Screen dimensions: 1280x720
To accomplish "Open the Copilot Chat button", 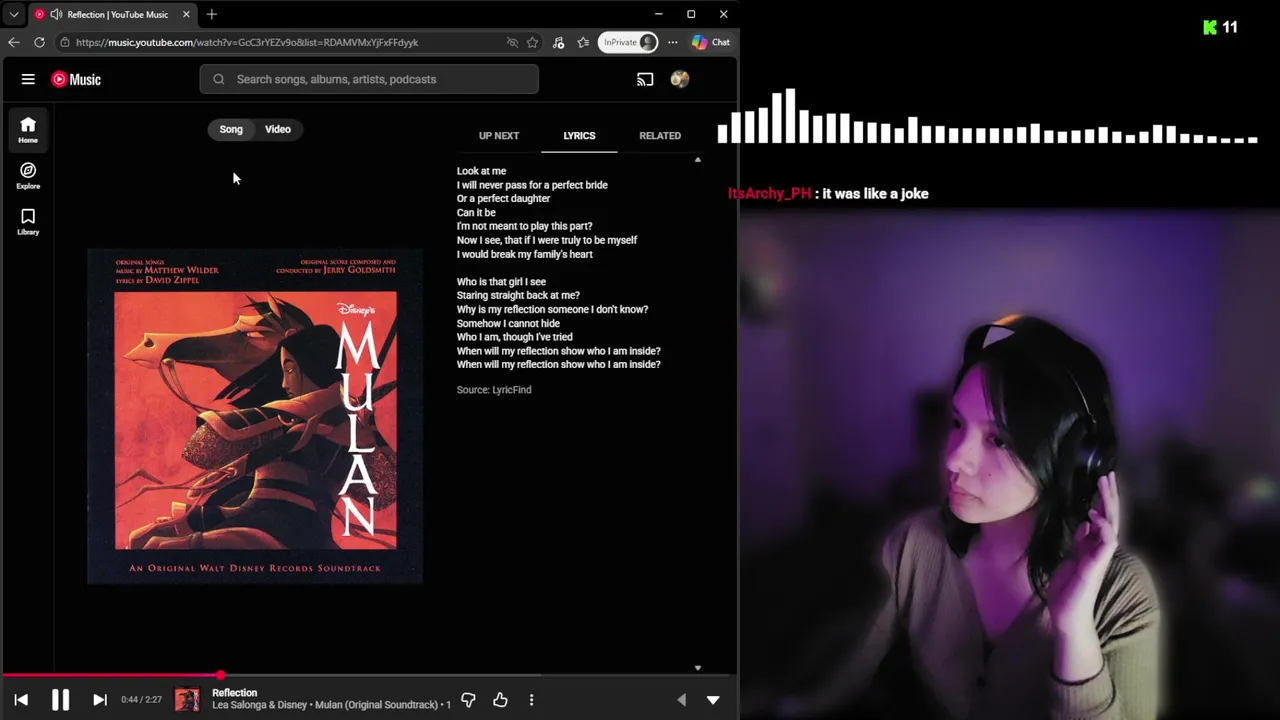I will [x=711, y=42].
